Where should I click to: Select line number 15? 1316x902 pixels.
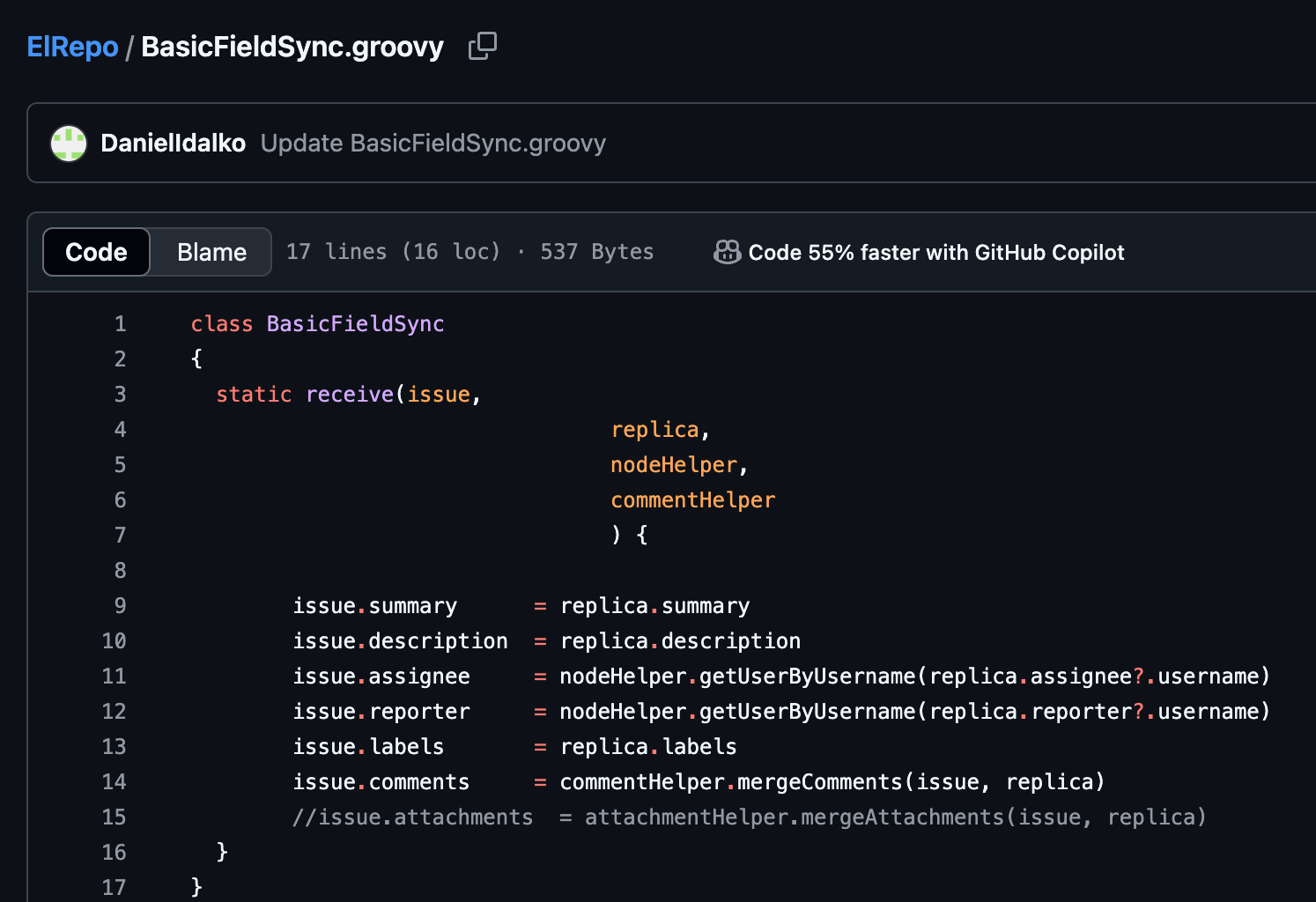coord(115,817)
